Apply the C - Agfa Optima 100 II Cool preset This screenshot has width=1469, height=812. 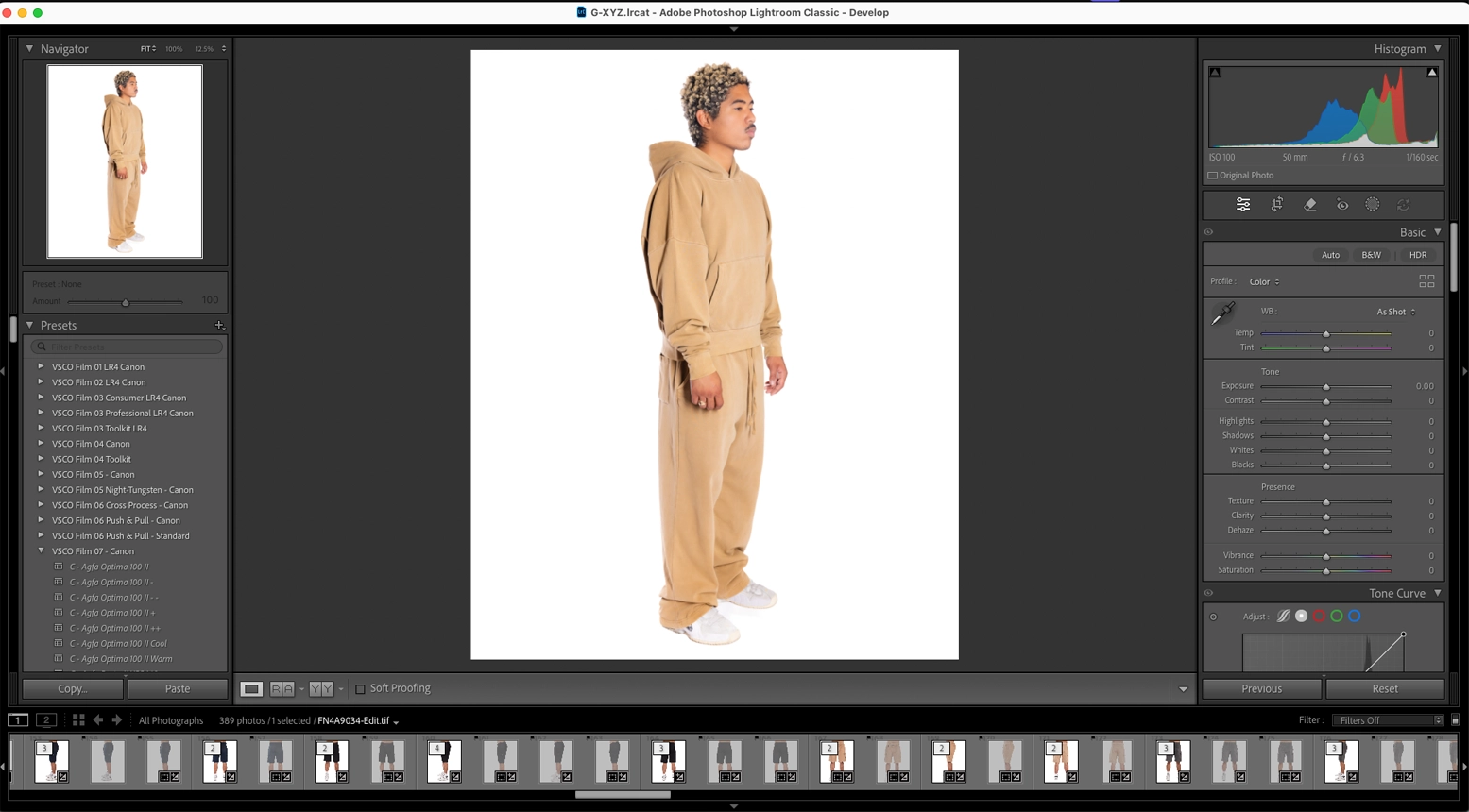(118, 644)
